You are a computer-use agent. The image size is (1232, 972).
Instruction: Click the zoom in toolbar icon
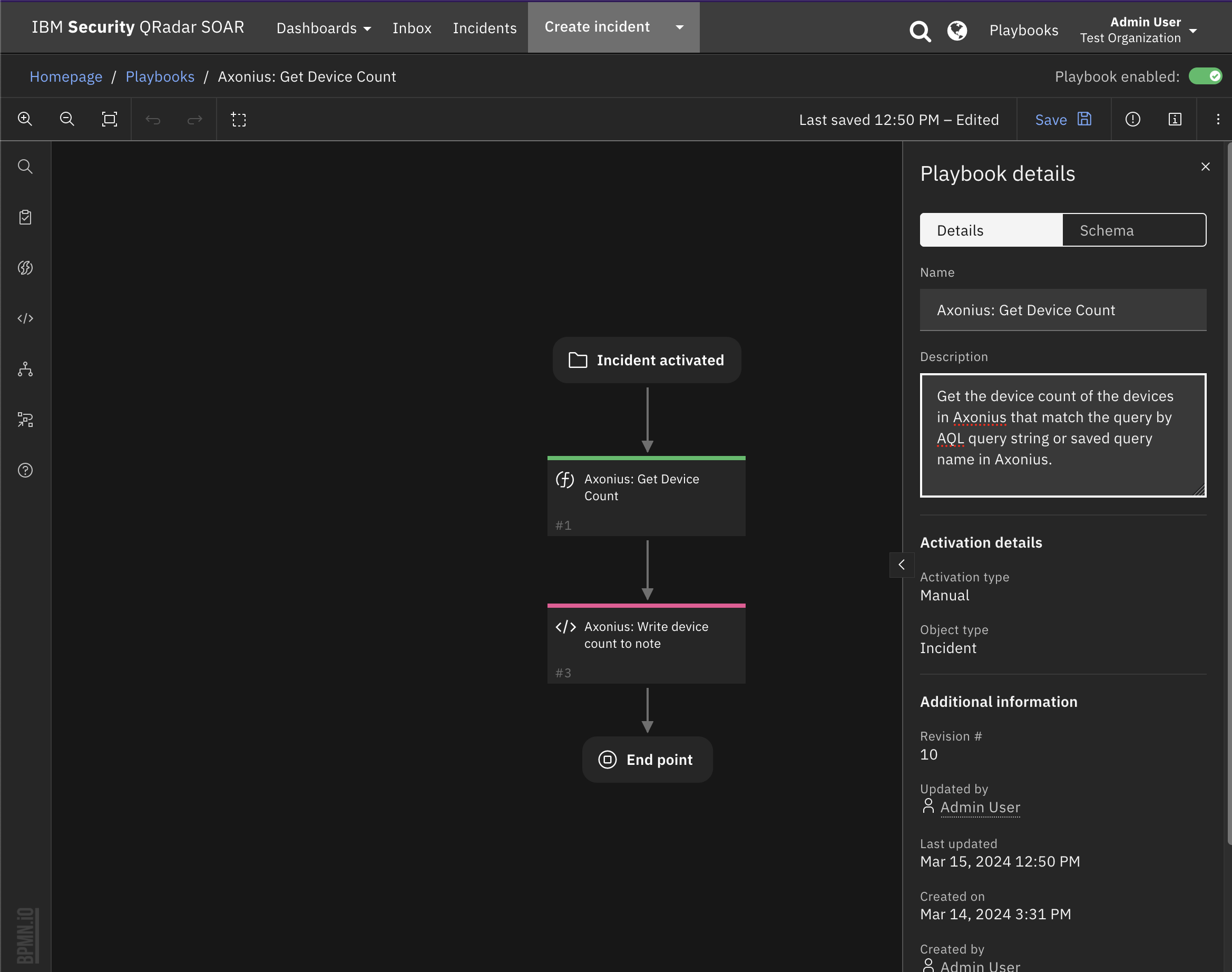25,119
